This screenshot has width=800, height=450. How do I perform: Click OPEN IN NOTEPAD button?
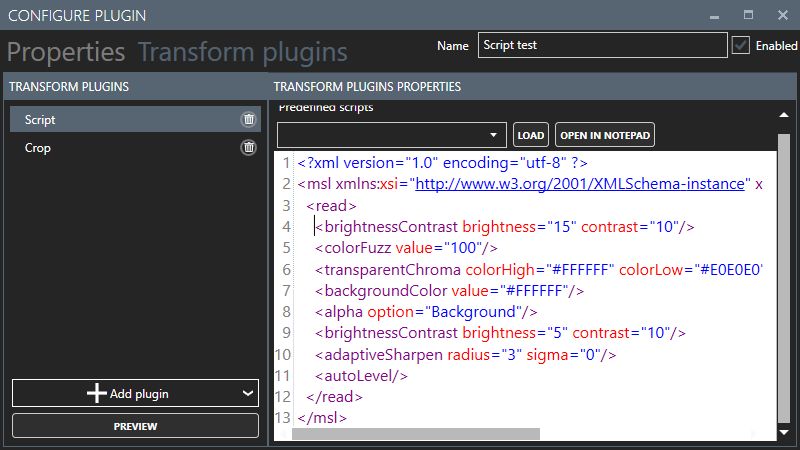(x=605, y=135)
